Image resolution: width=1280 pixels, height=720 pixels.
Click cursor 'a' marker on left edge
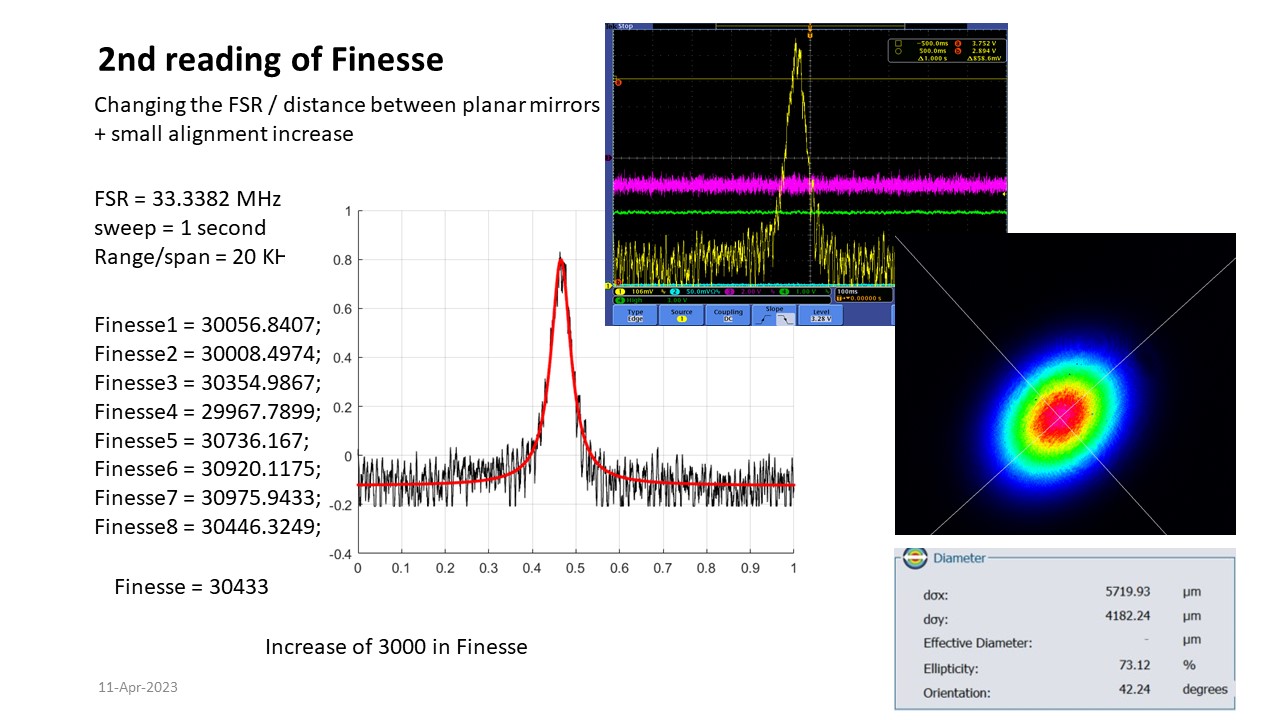pyautogui.click(x=618, y=82)
